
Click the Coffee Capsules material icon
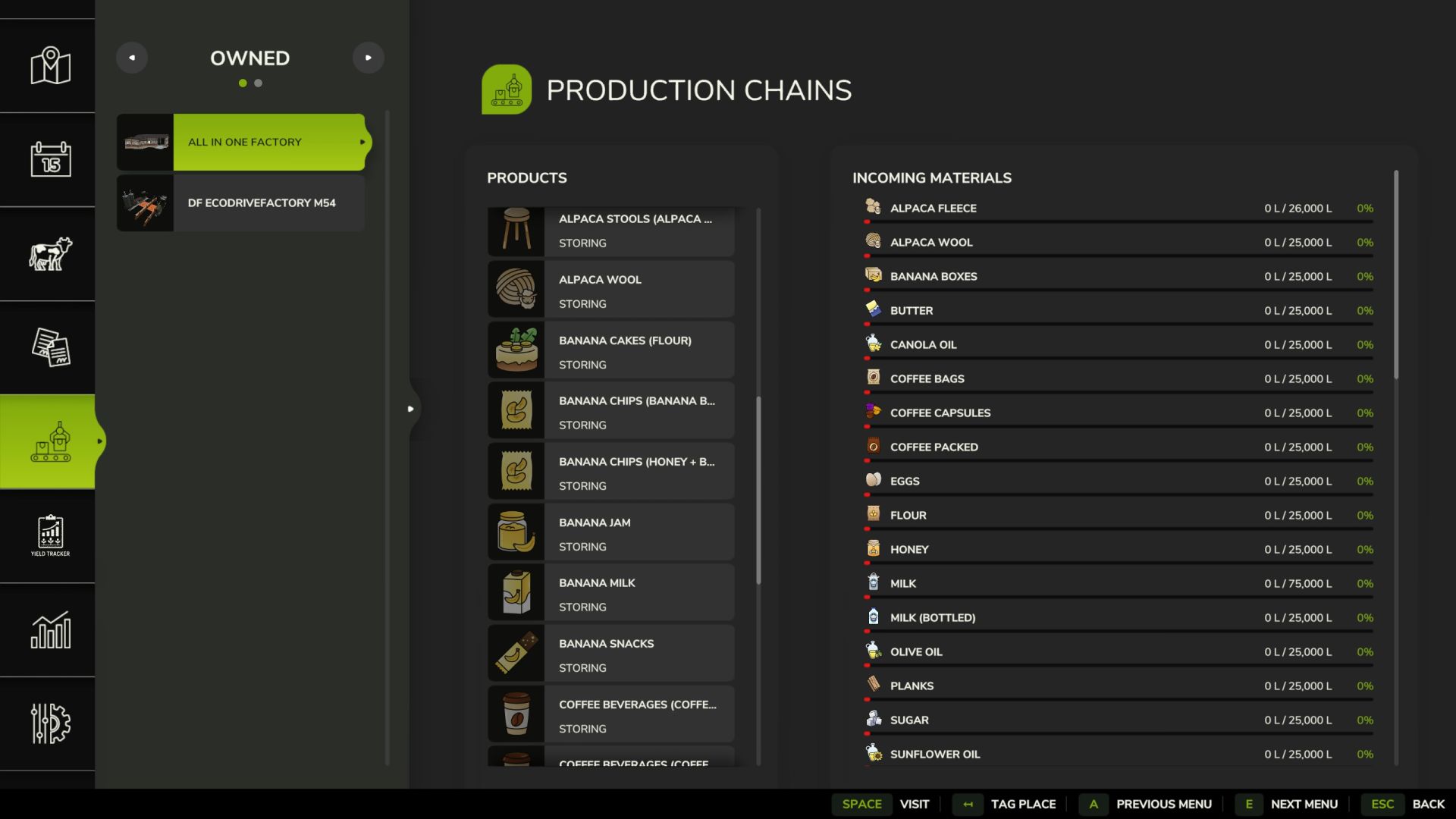pos(873,412)
